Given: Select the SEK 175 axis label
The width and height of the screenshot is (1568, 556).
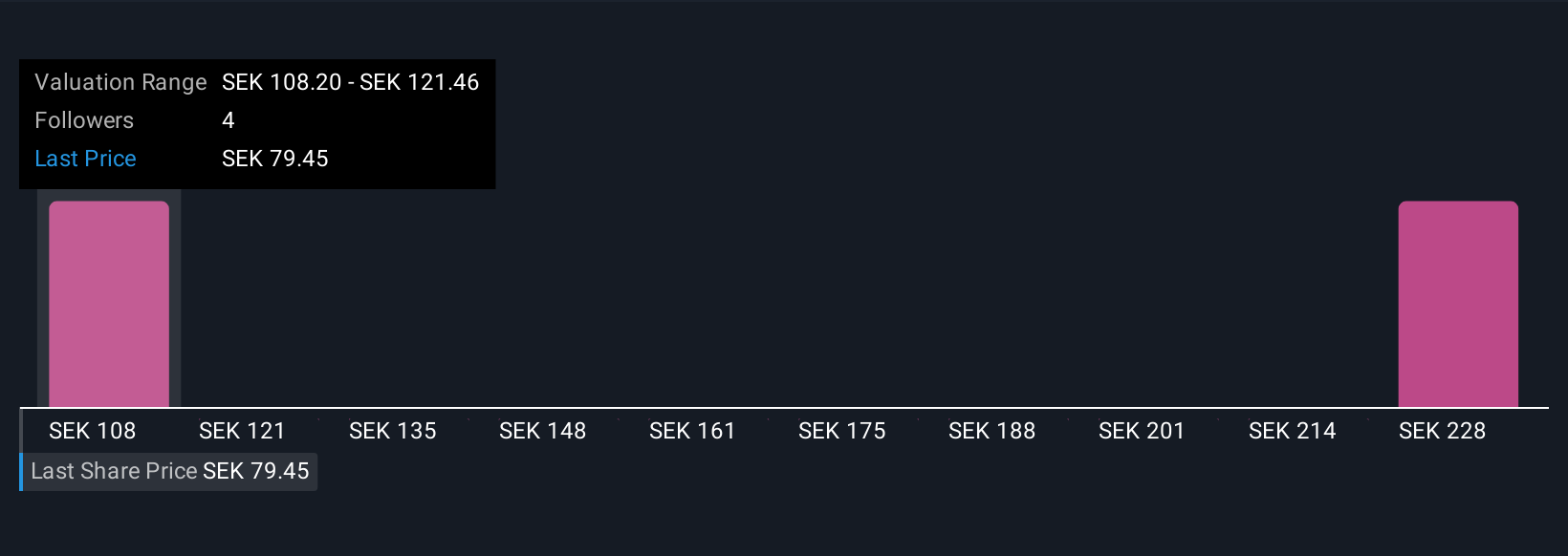Looking at the screenshot, I should [842, 431].
